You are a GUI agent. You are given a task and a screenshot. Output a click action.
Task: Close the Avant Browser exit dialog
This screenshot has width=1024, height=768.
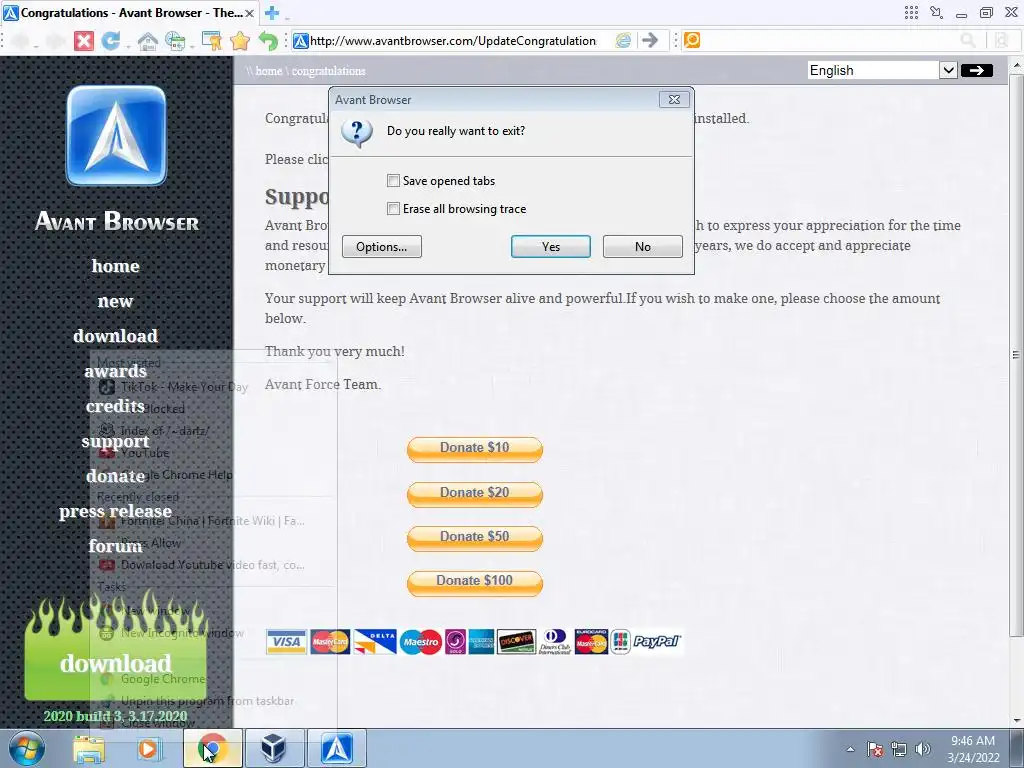[674, 99]
